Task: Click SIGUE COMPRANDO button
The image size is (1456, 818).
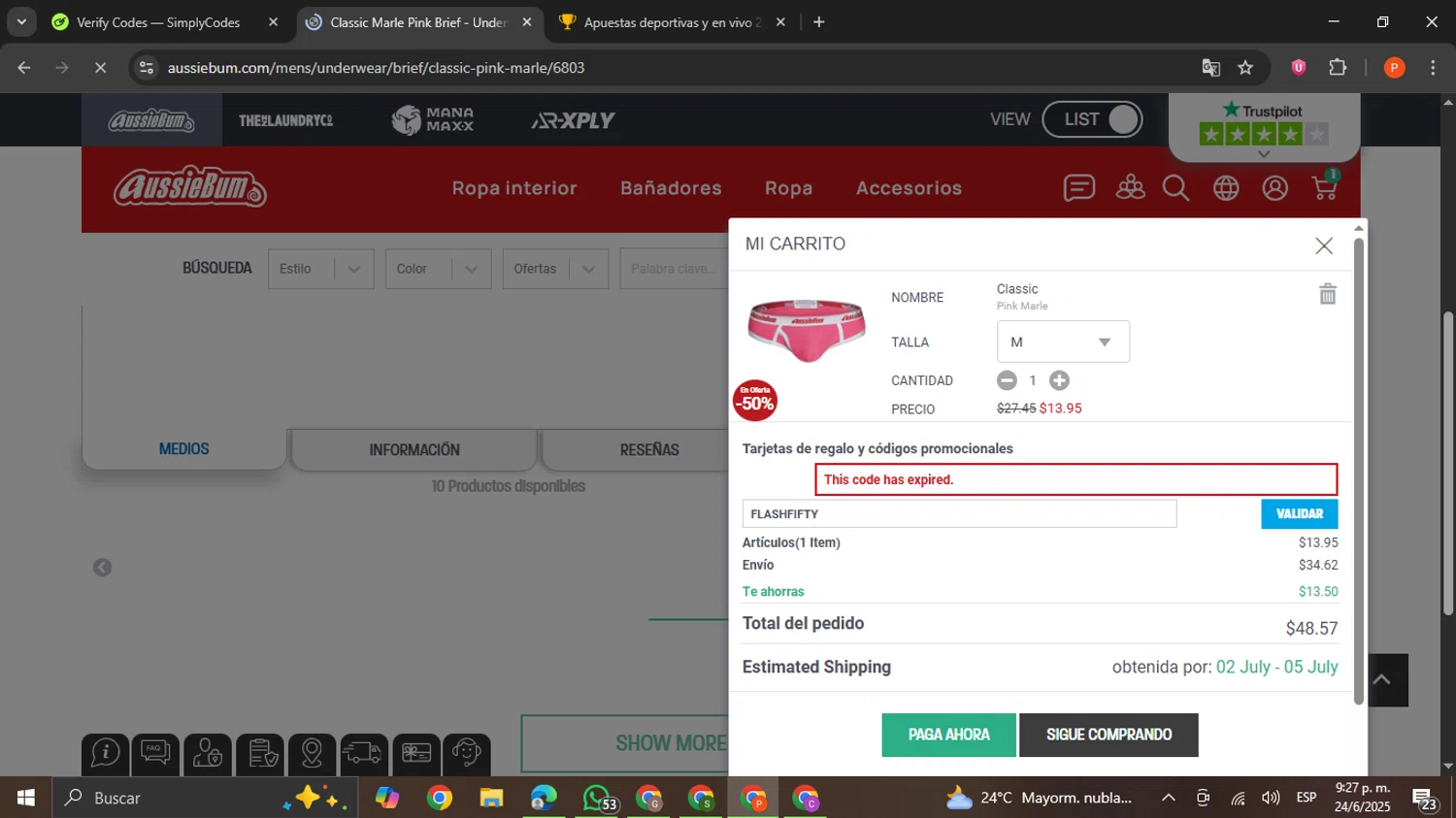Action: tap(1109, 735)
